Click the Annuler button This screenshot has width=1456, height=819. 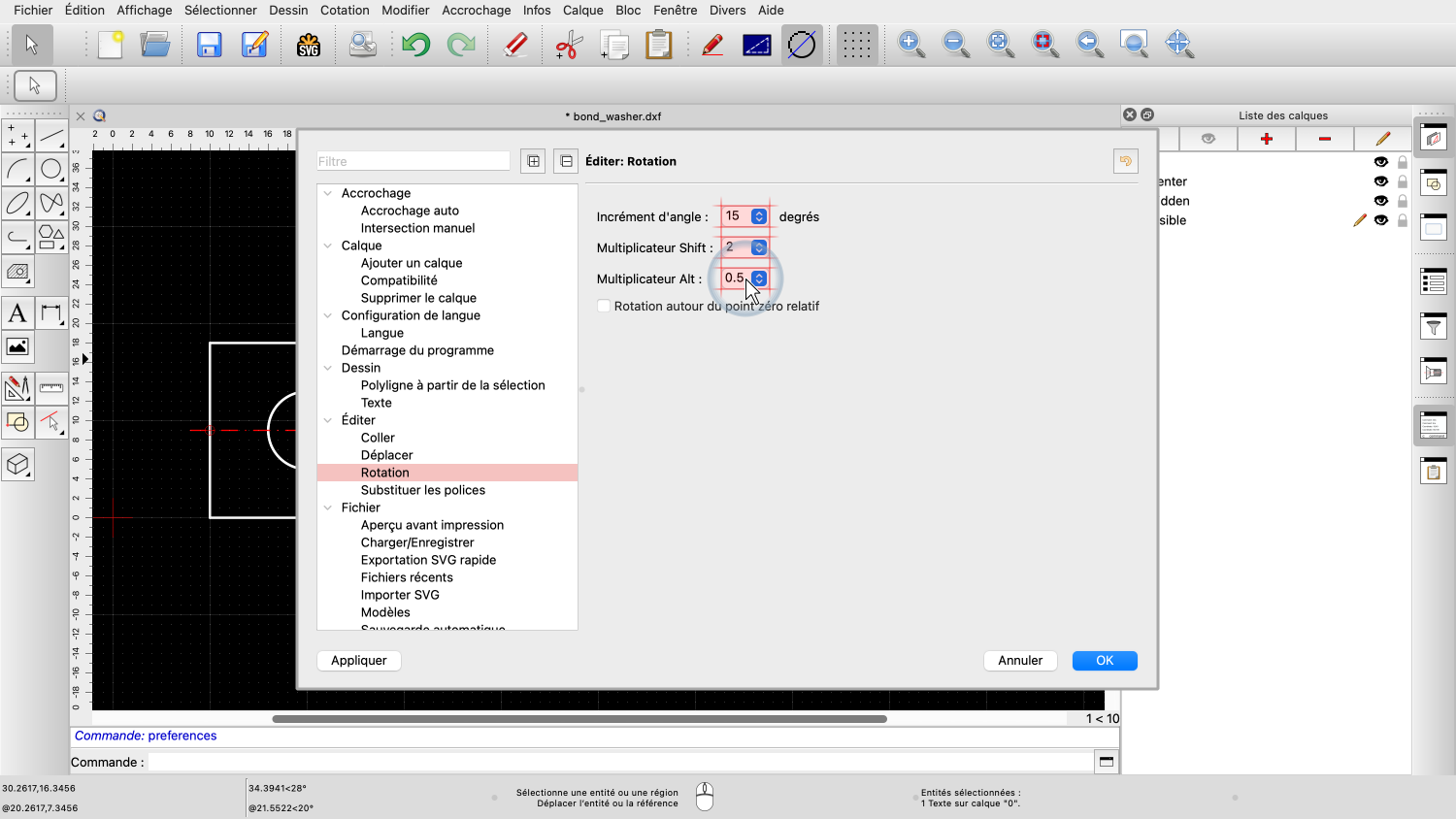tap(1020, 660)
